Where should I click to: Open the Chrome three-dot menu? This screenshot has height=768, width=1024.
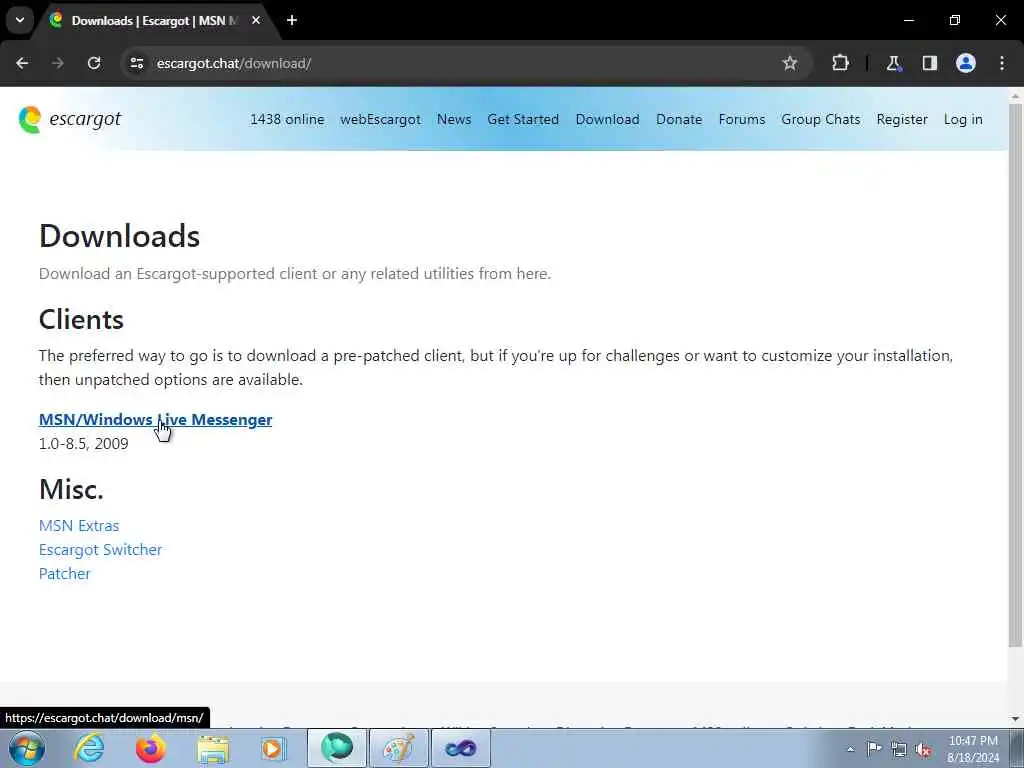[x=1002, y=63]
